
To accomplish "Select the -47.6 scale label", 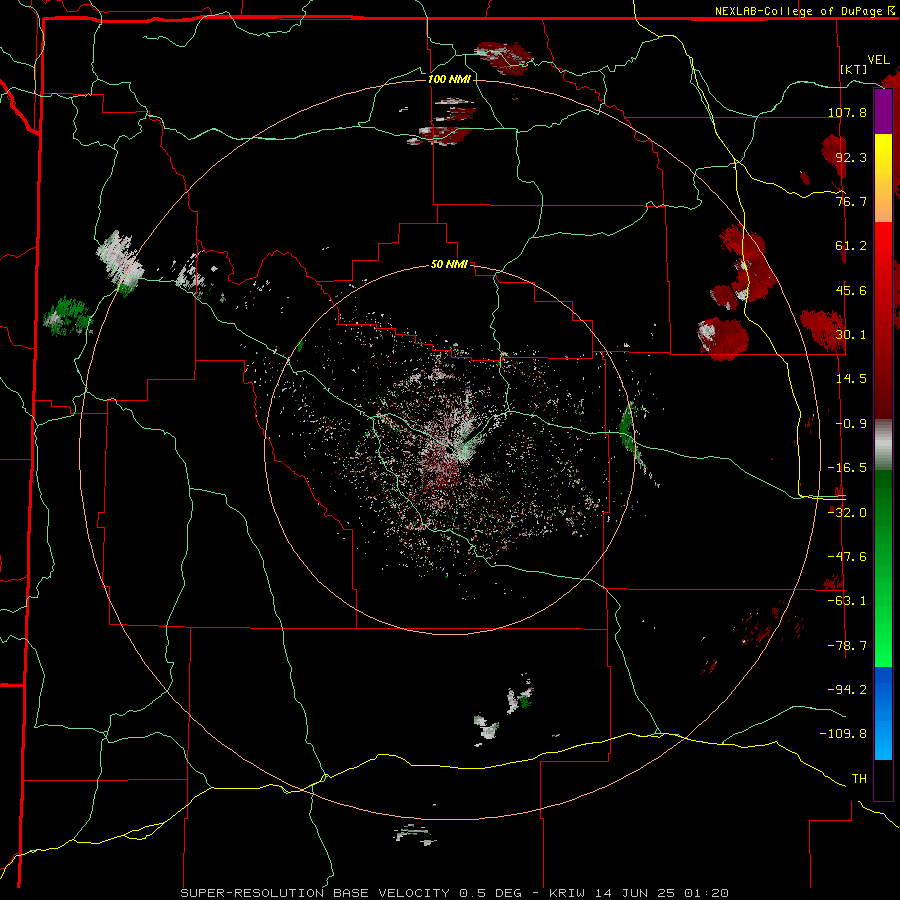I will click(847, 557).
